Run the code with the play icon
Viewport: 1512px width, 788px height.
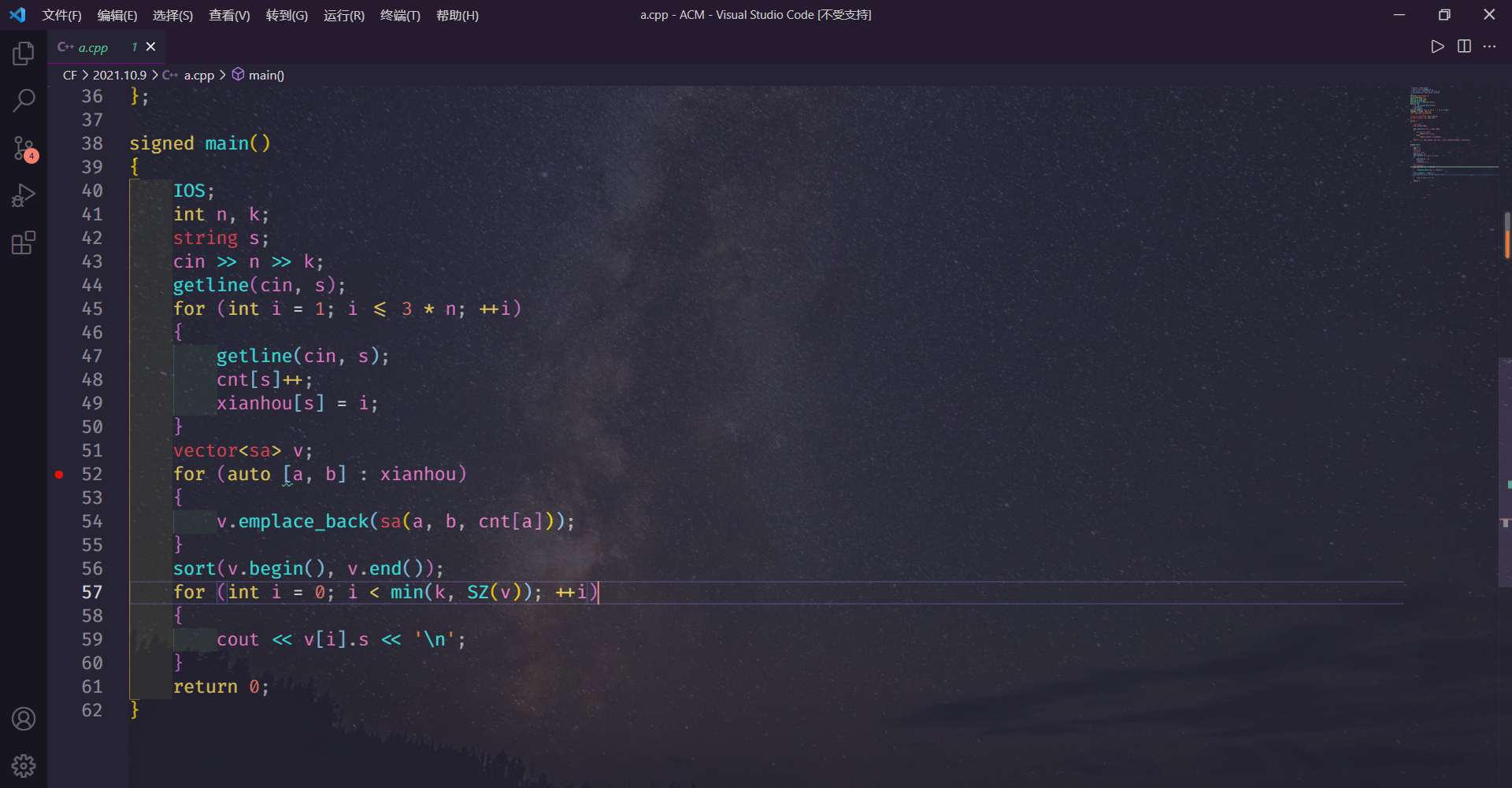tap(1437, 46)
